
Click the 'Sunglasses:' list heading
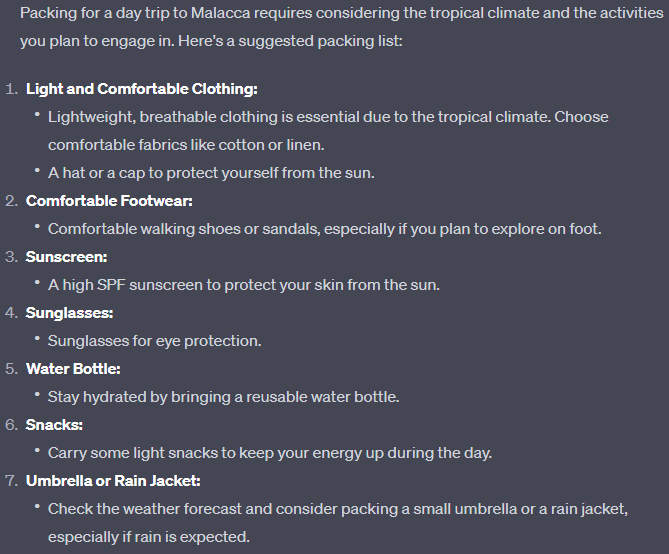point(70,313)
